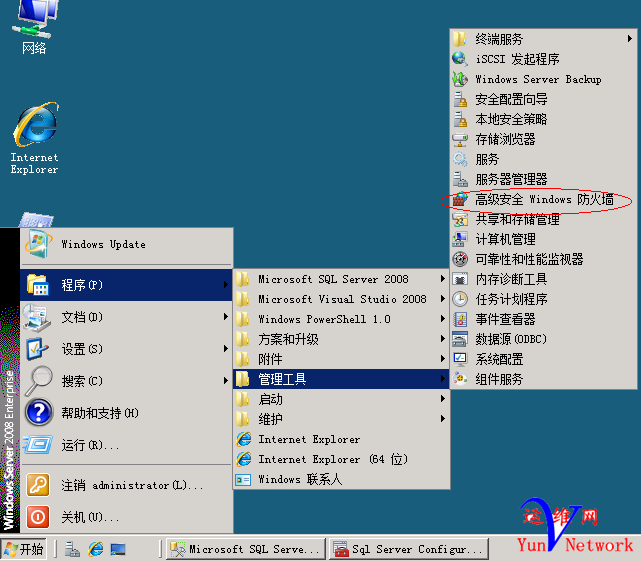Switch to Sql Server Configuration taskbar button
The image size is (641, 562).
[409, 549]
